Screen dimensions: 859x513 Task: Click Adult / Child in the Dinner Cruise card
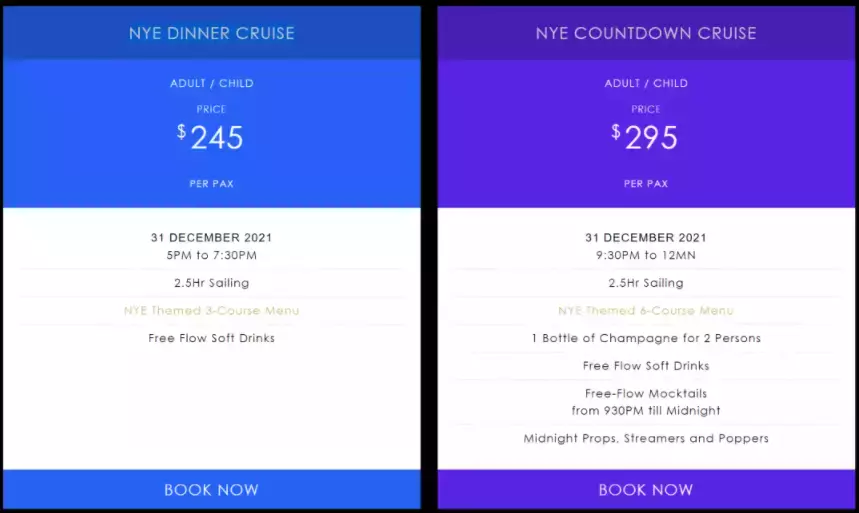coord(211,83)
